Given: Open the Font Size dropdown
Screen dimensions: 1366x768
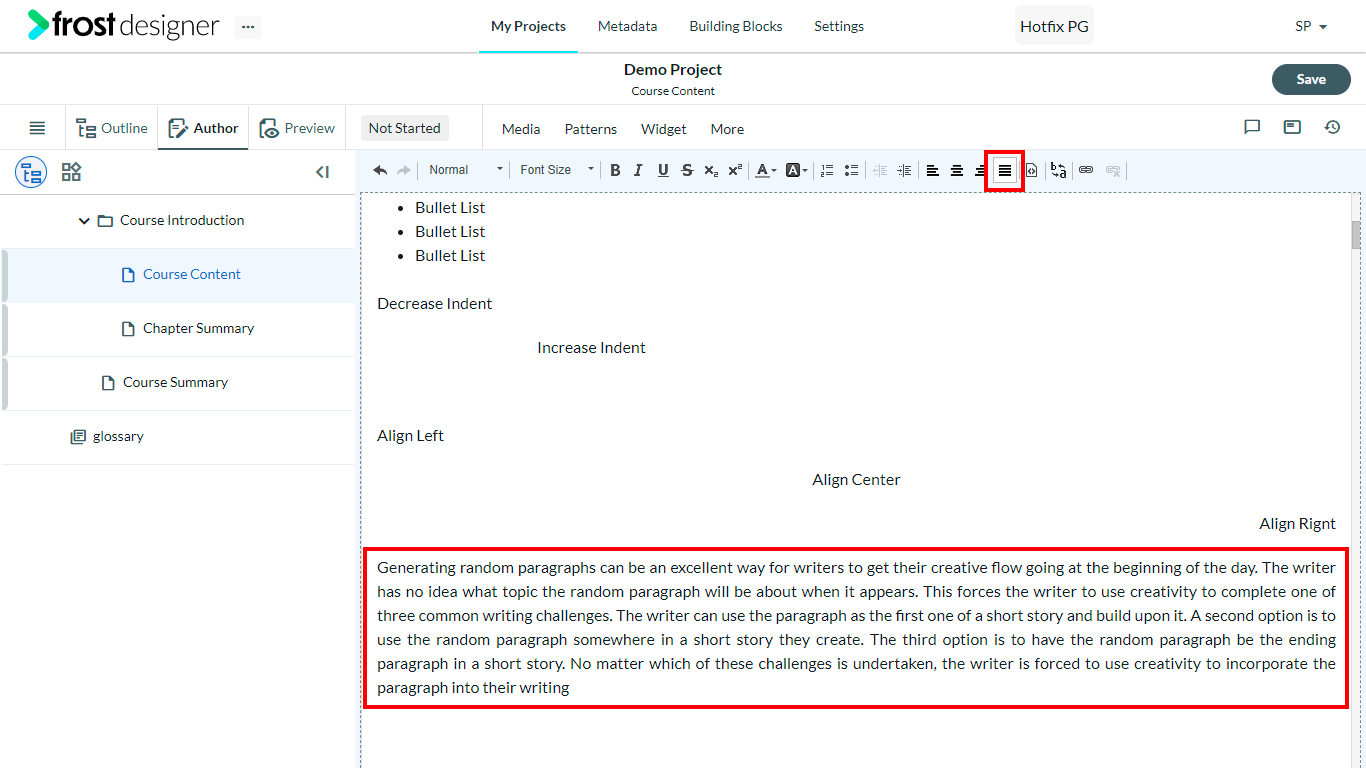Looking at the screenshot, I should (557, 170).
